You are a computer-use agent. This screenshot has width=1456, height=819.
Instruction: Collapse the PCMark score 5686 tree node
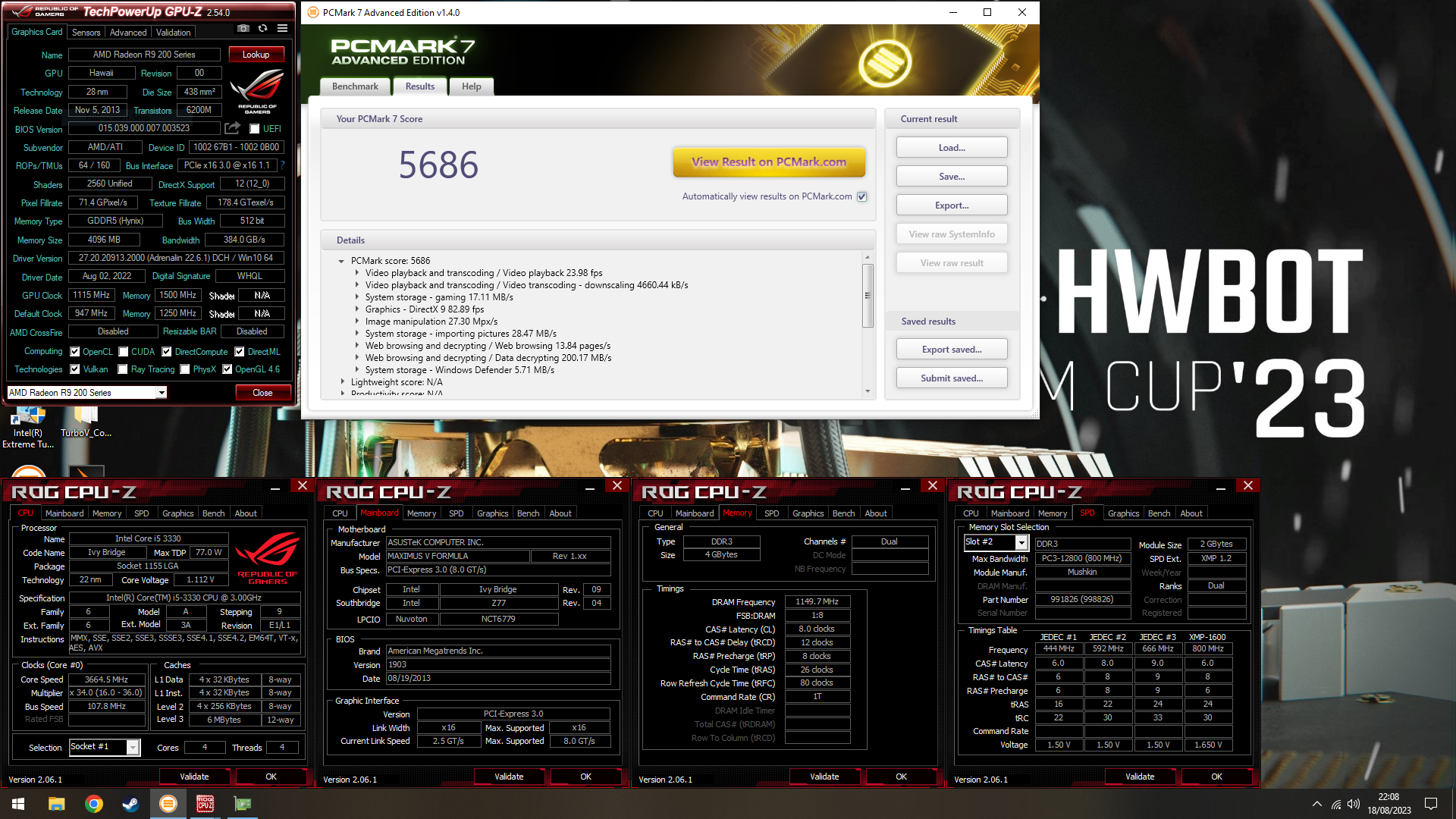click(341, 261)
